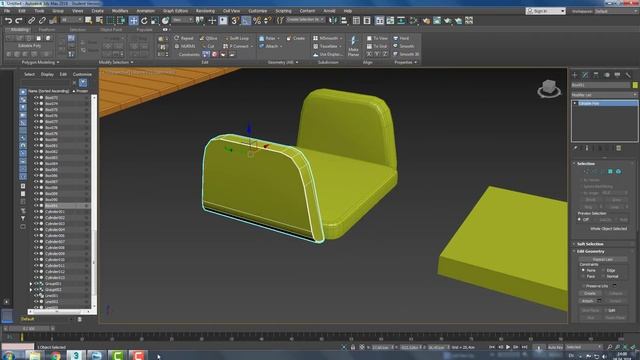Open the File menu
The width and height of the screenshot is (640, 360).
click(7, 11)
